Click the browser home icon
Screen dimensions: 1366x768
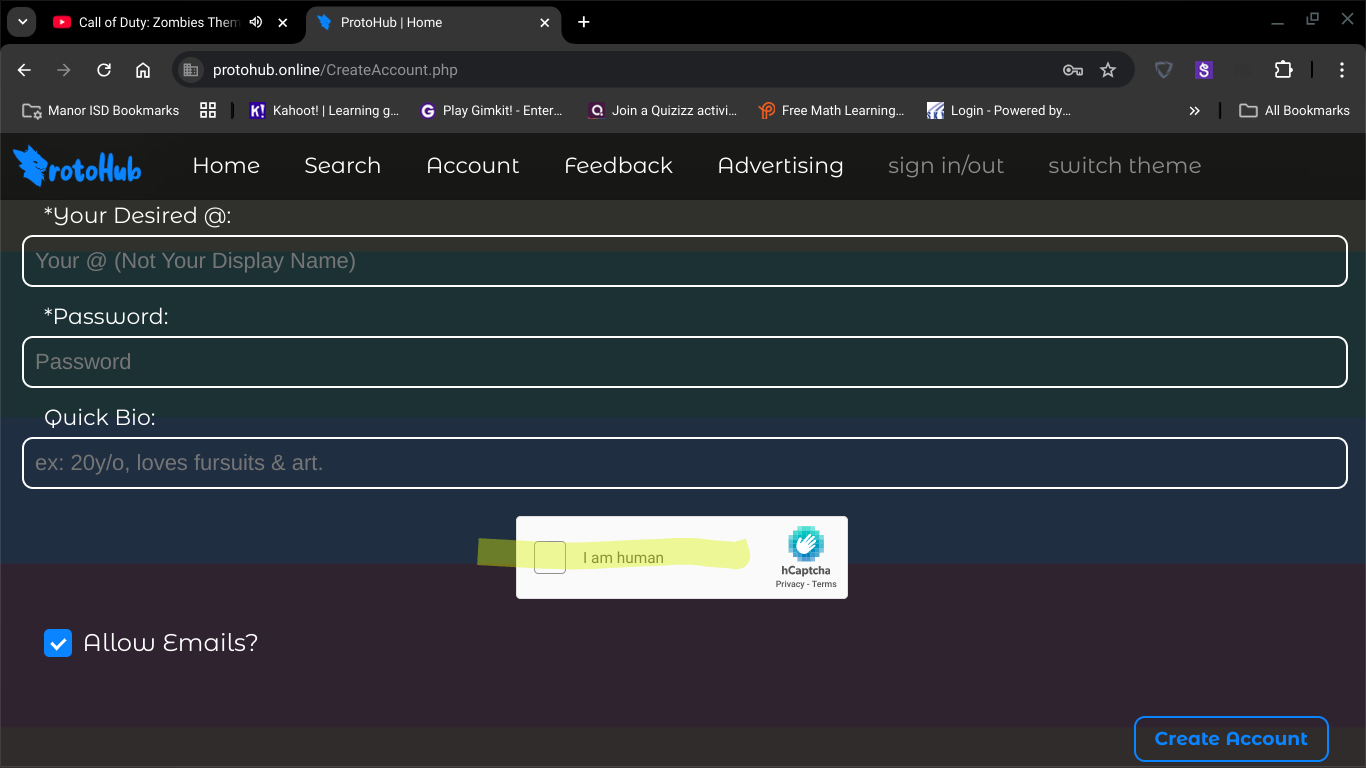(143, 70)
